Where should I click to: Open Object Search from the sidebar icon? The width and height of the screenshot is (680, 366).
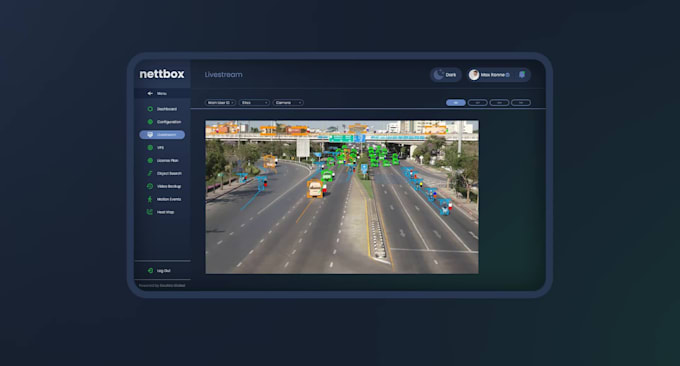(x=150, y=173)
